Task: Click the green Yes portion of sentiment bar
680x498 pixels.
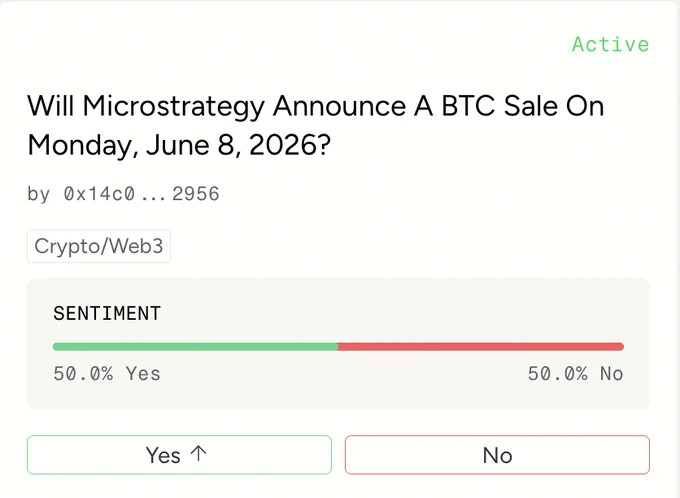Action: click(195, 347)
